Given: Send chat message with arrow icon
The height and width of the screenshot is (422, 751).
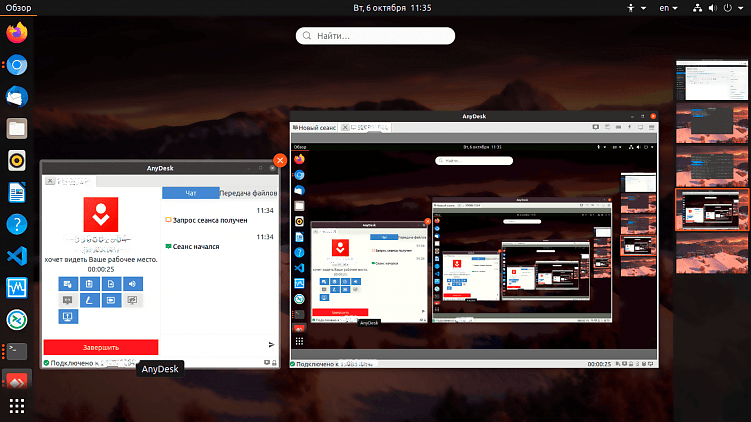Looking at the screenshot, I should click(x=271, y=344).
